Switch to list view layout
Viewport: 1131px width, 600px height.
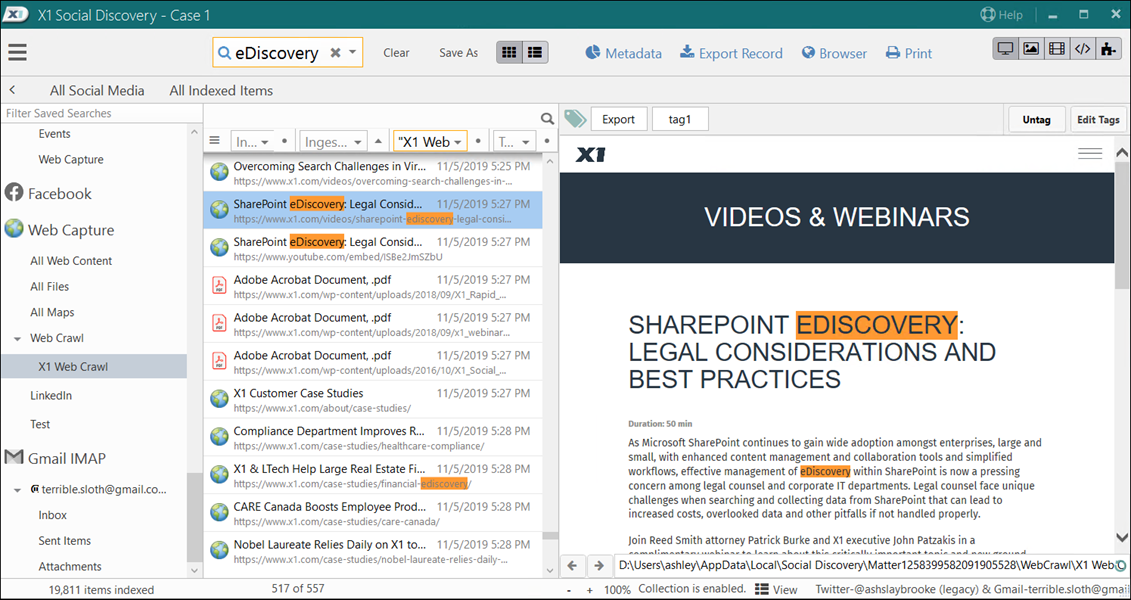coord(535,53)
